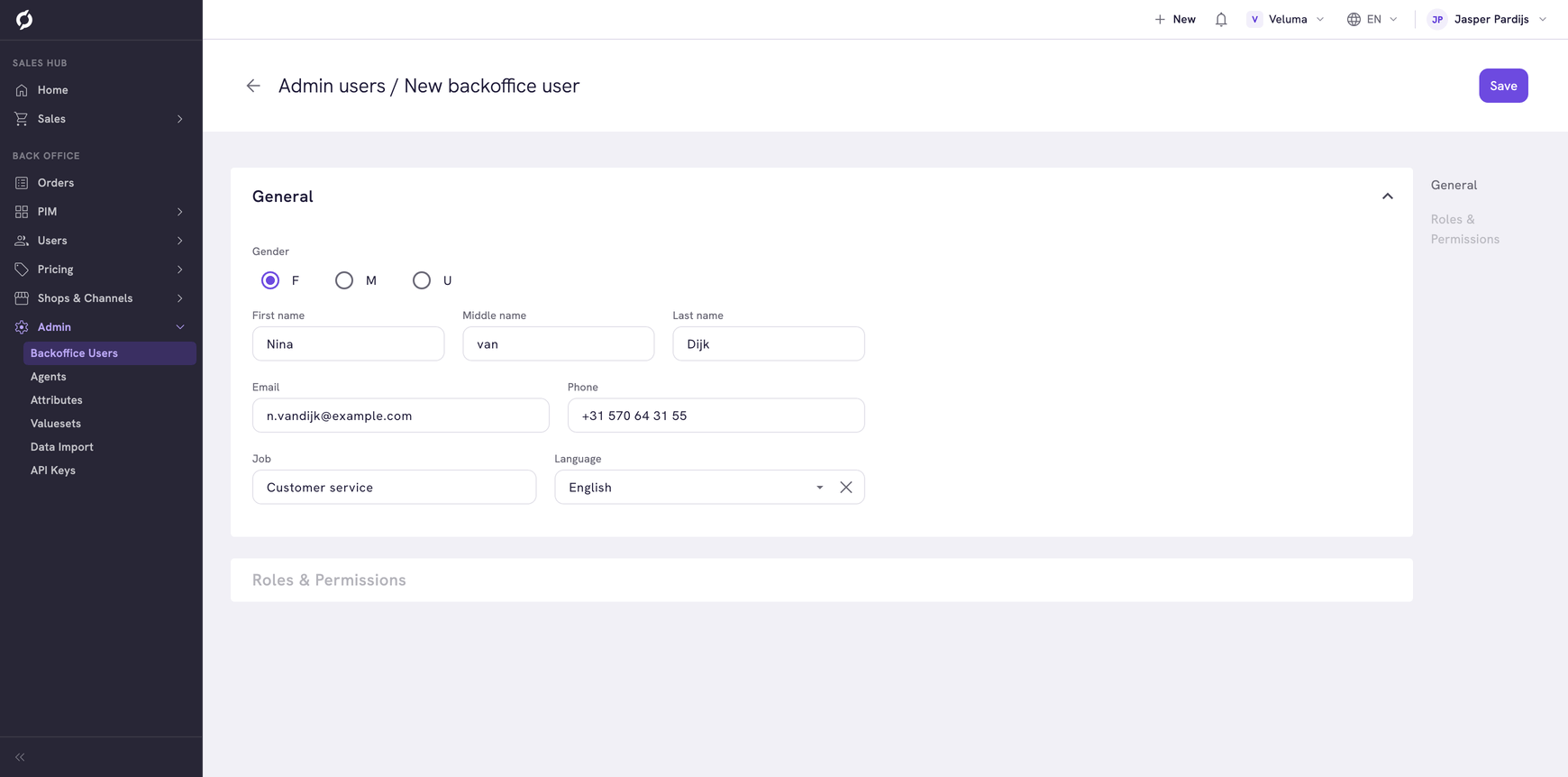Open API Keys menu item
The height and width of the screenshot is (777, 1568).
point(53,471)
